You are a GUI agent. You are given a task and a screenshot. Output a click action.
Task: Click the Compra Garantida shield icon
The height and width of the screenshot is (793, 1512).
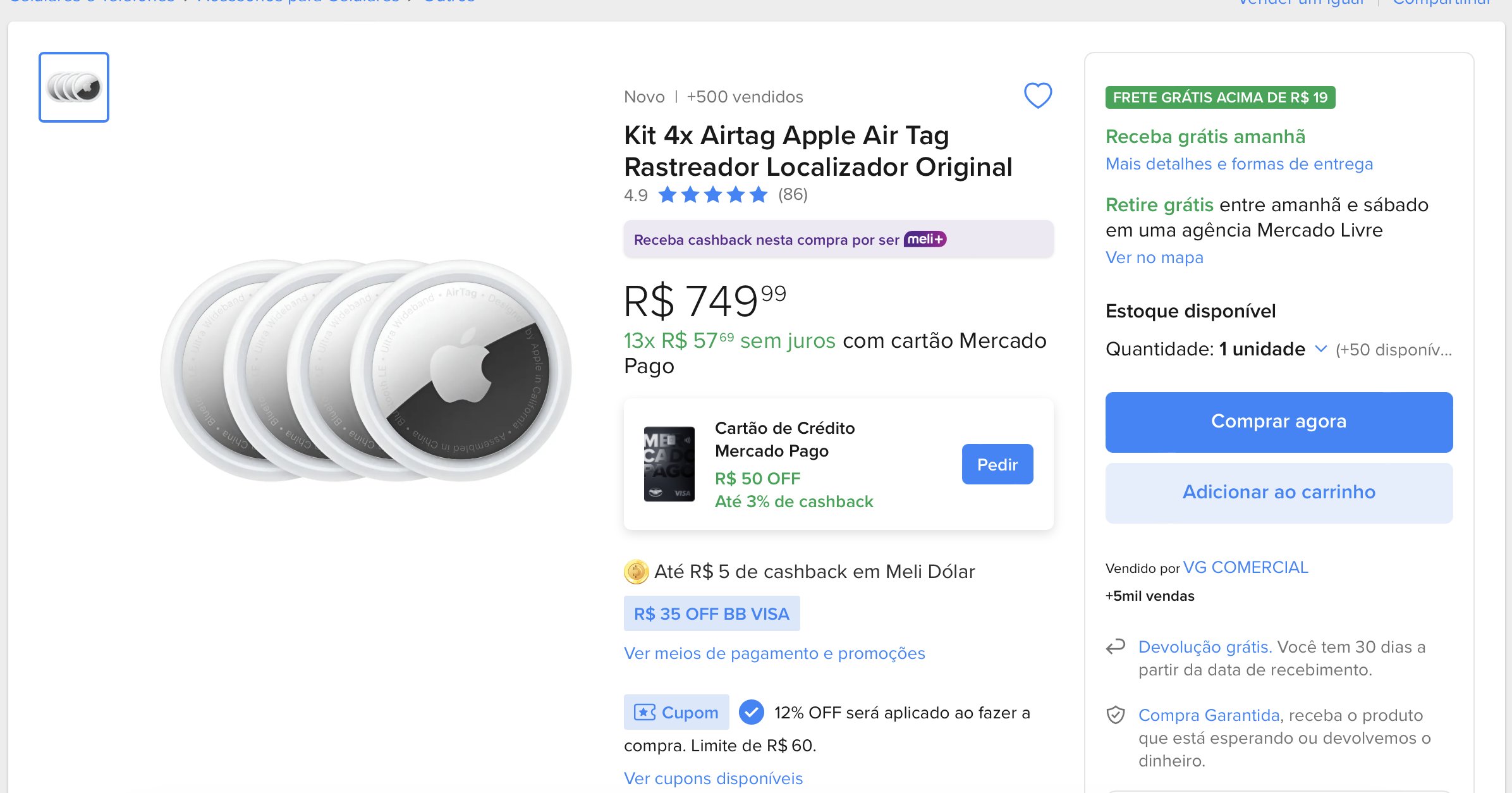pyautogui.click(x=1116, y=715)
